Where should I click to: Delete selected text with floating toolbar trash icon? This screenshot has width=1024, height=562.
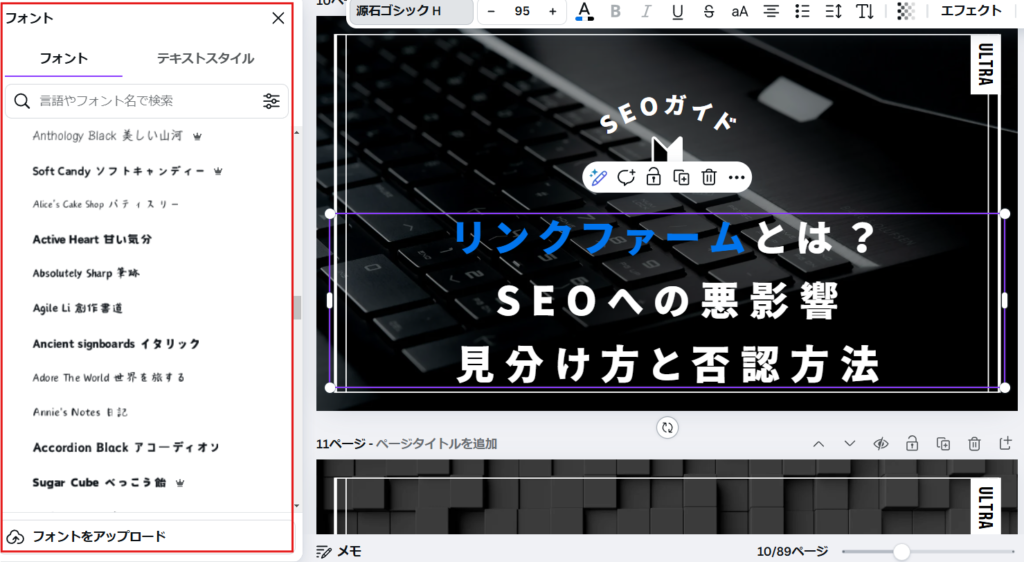[709, 178]
